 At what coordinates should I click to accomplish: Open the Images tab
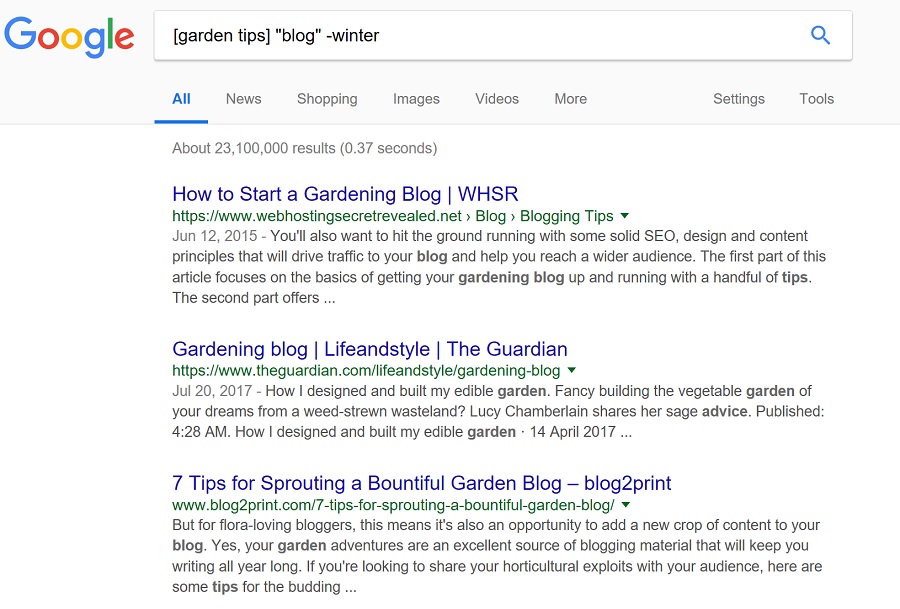[416, 99]
